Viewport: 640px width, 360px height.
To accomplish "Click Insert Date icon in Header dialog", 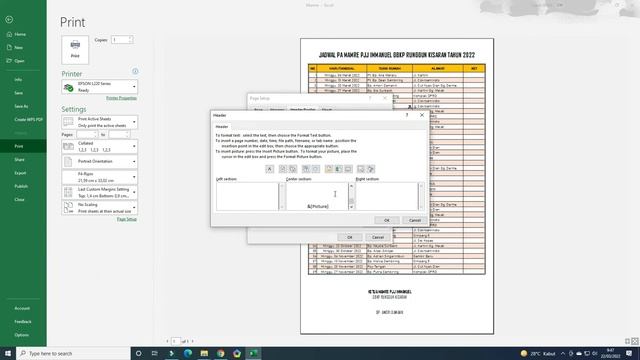I will click(306, 169).
